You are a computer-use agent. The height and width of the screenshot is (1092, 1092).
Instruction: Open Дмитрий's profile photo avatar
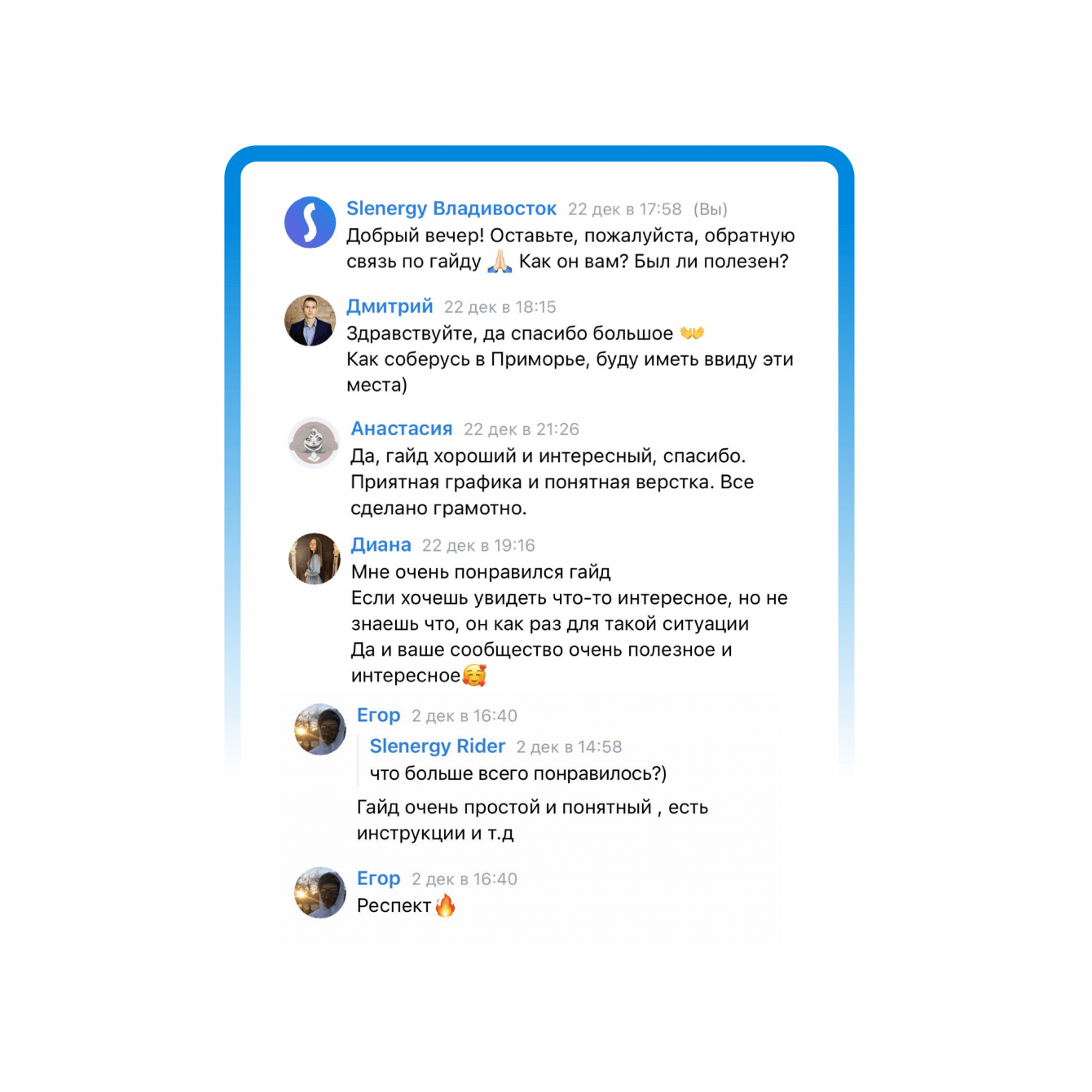pyautogui.click(x=310, y=320)
